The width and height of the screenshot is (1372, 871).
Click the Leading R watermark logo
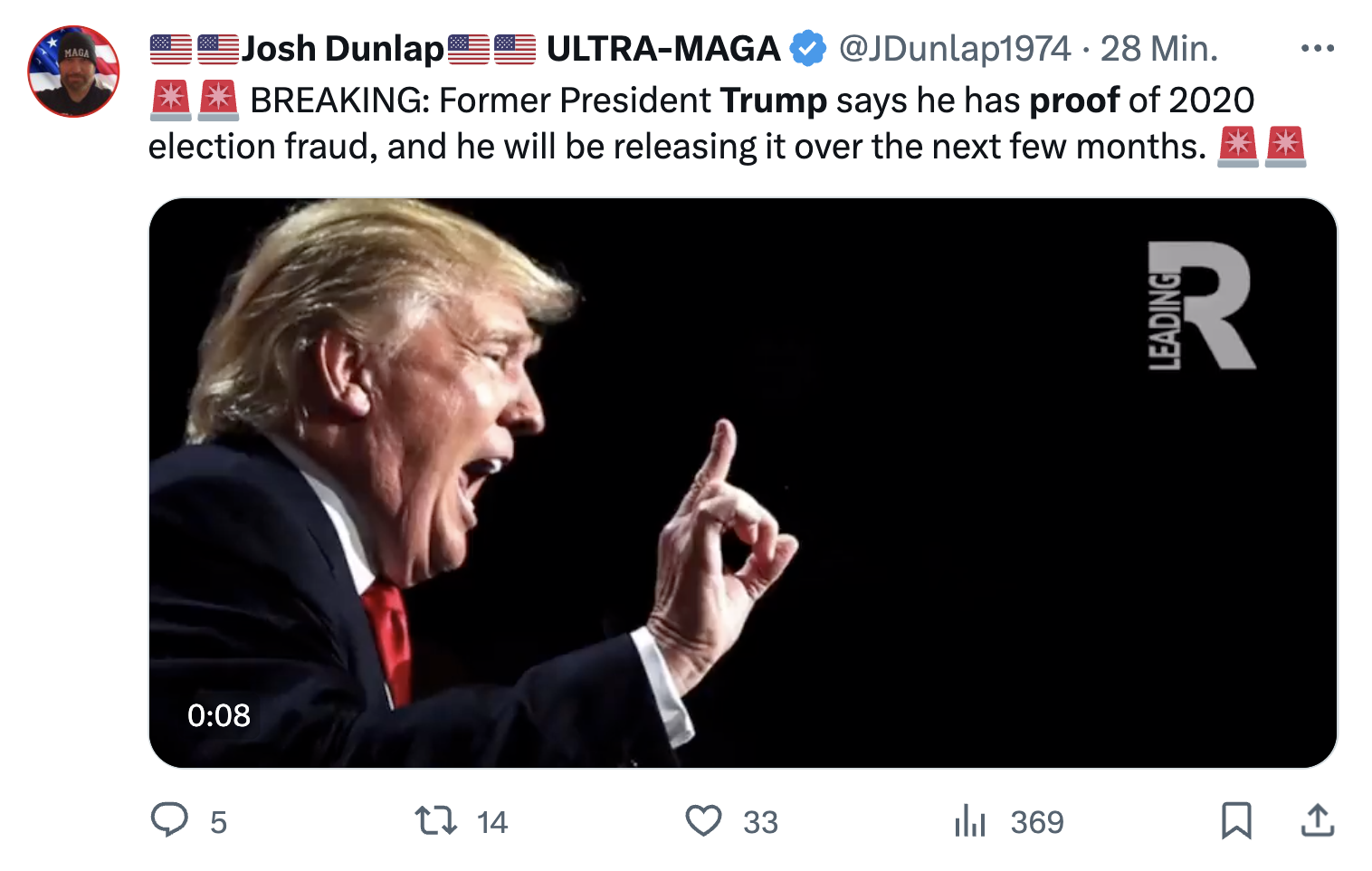click(1200, 306)
